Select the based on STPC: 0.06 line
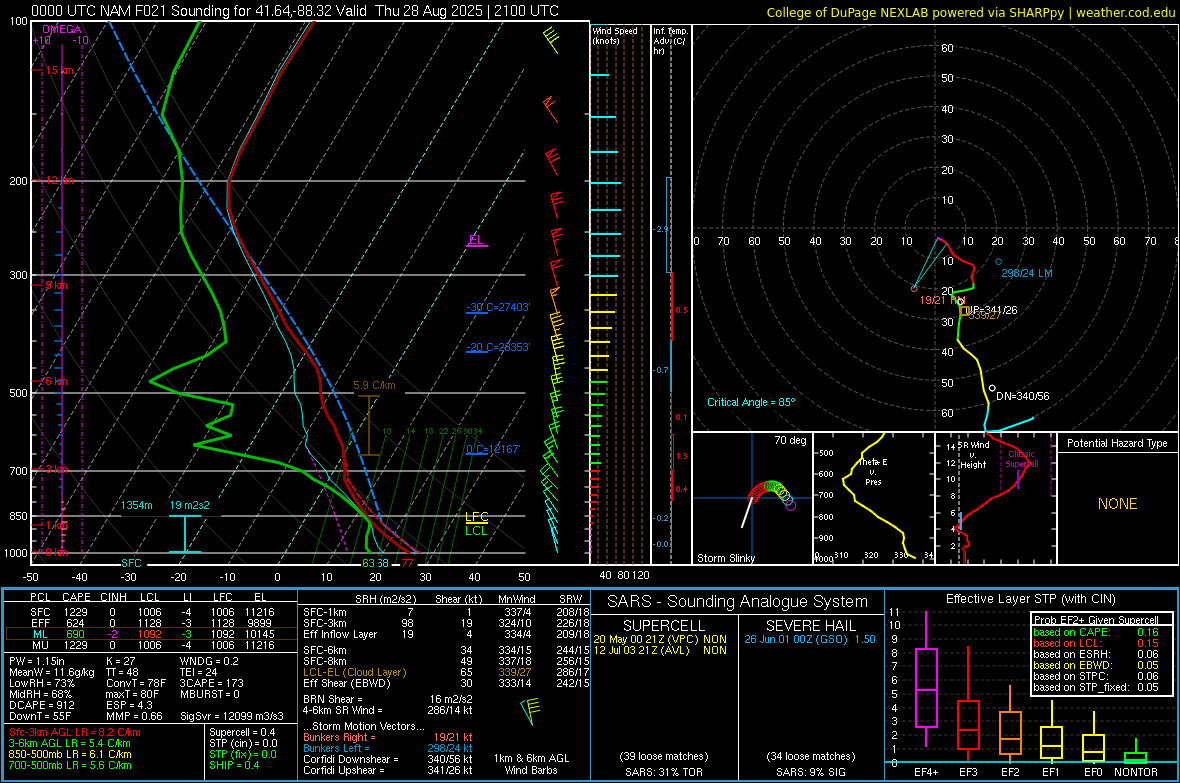Image resolution: width=1180 pixels, height=783 pixels. coord(1096,676)
